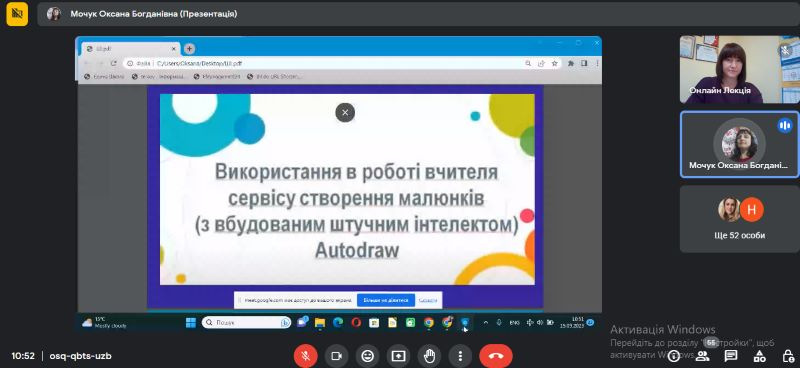
Task: Open the 'URL Shorten...' bookmark
Action: (x=274, y=77)
